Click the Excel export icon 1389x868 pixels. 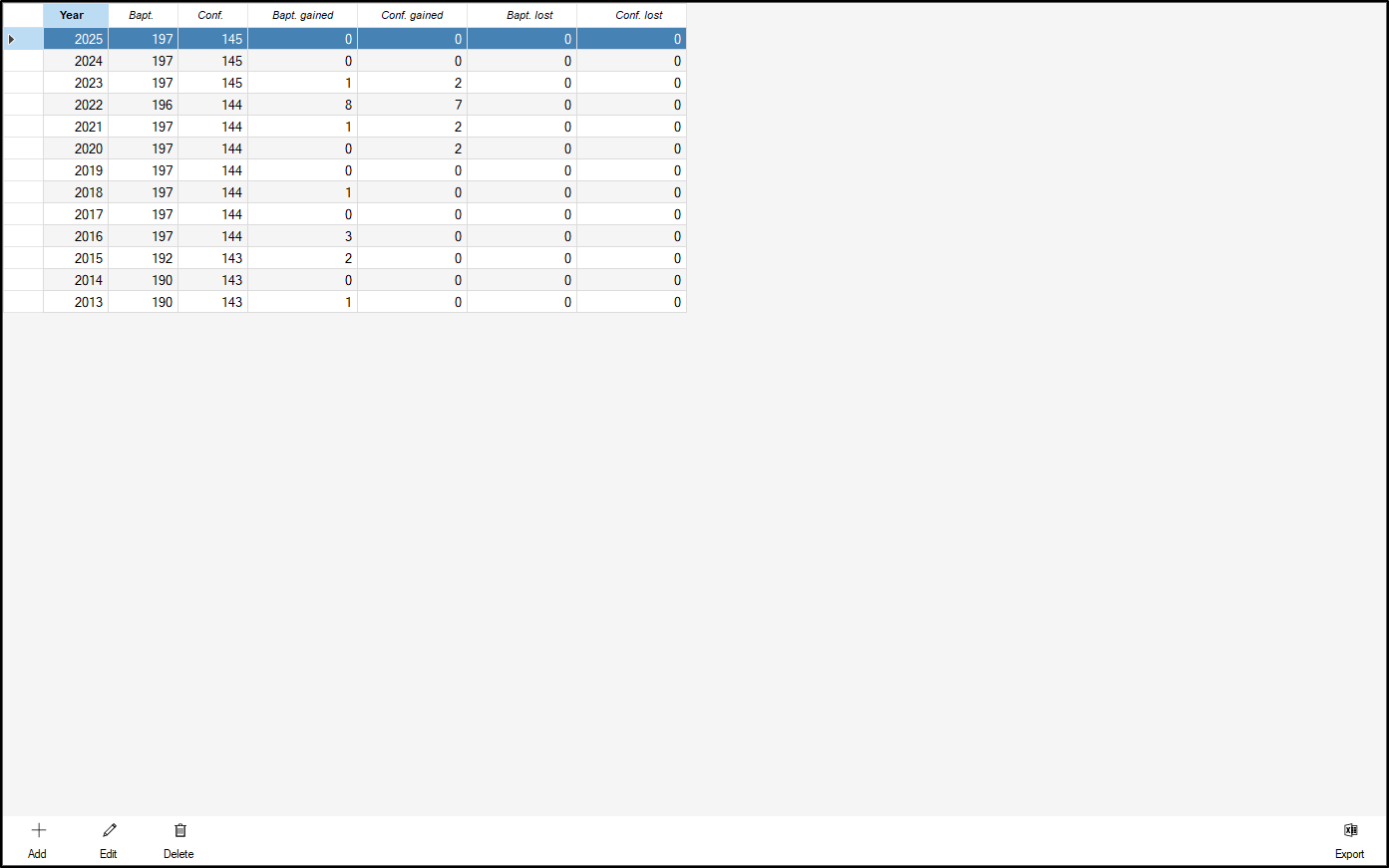[x=1350, y=829]
